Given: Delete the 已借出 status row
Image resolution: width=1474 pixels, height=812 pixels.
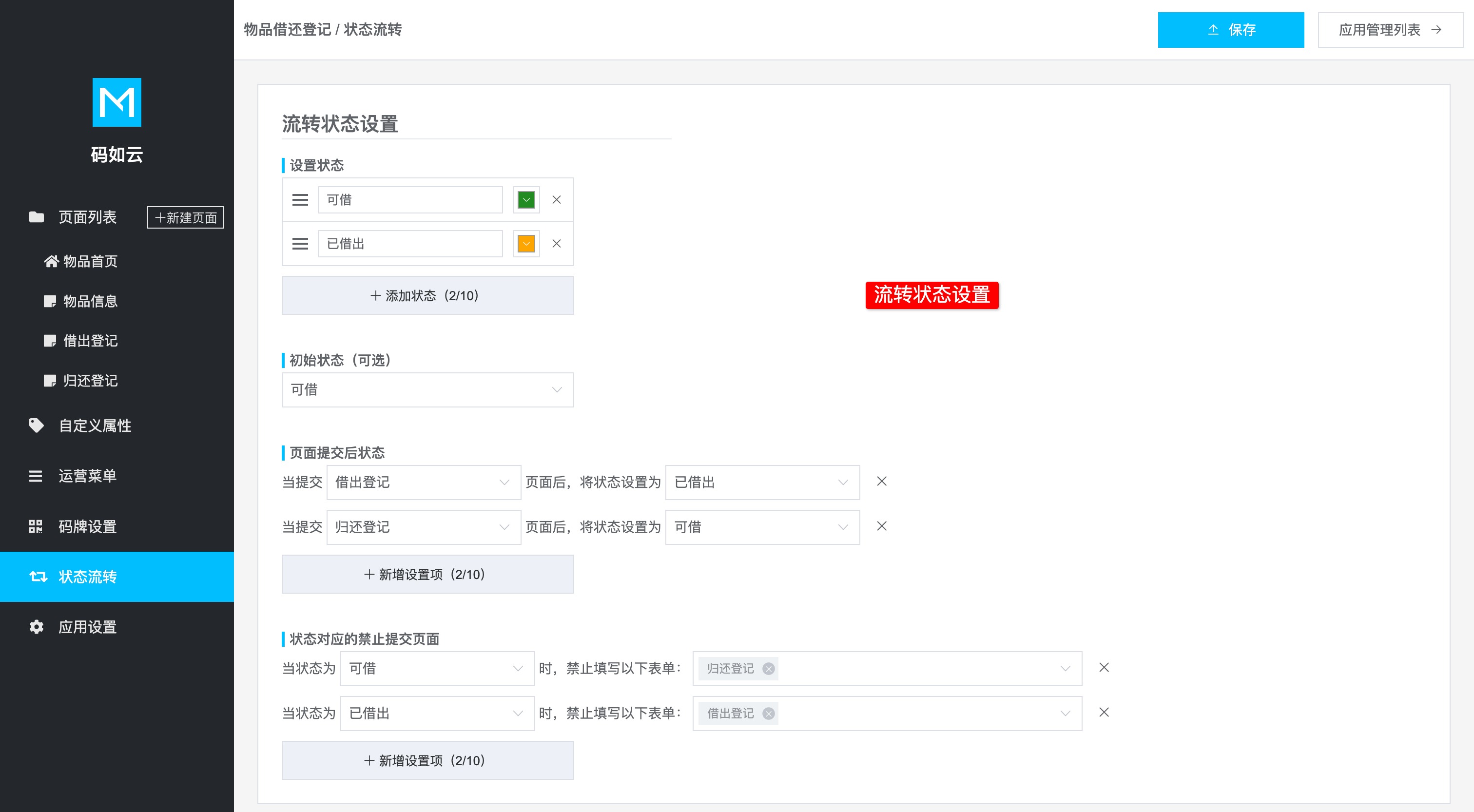Looking at the screenshot, I should pyautogui.click(x=556, y=244).
